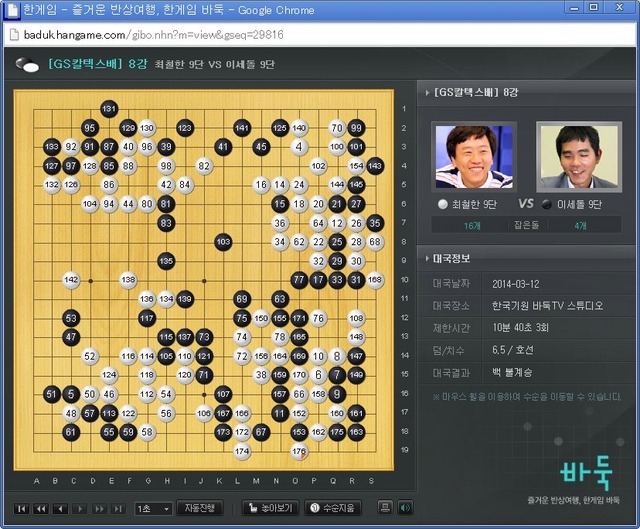
Task: Click black stone 143 at the right edge
Action: point(375,166)
